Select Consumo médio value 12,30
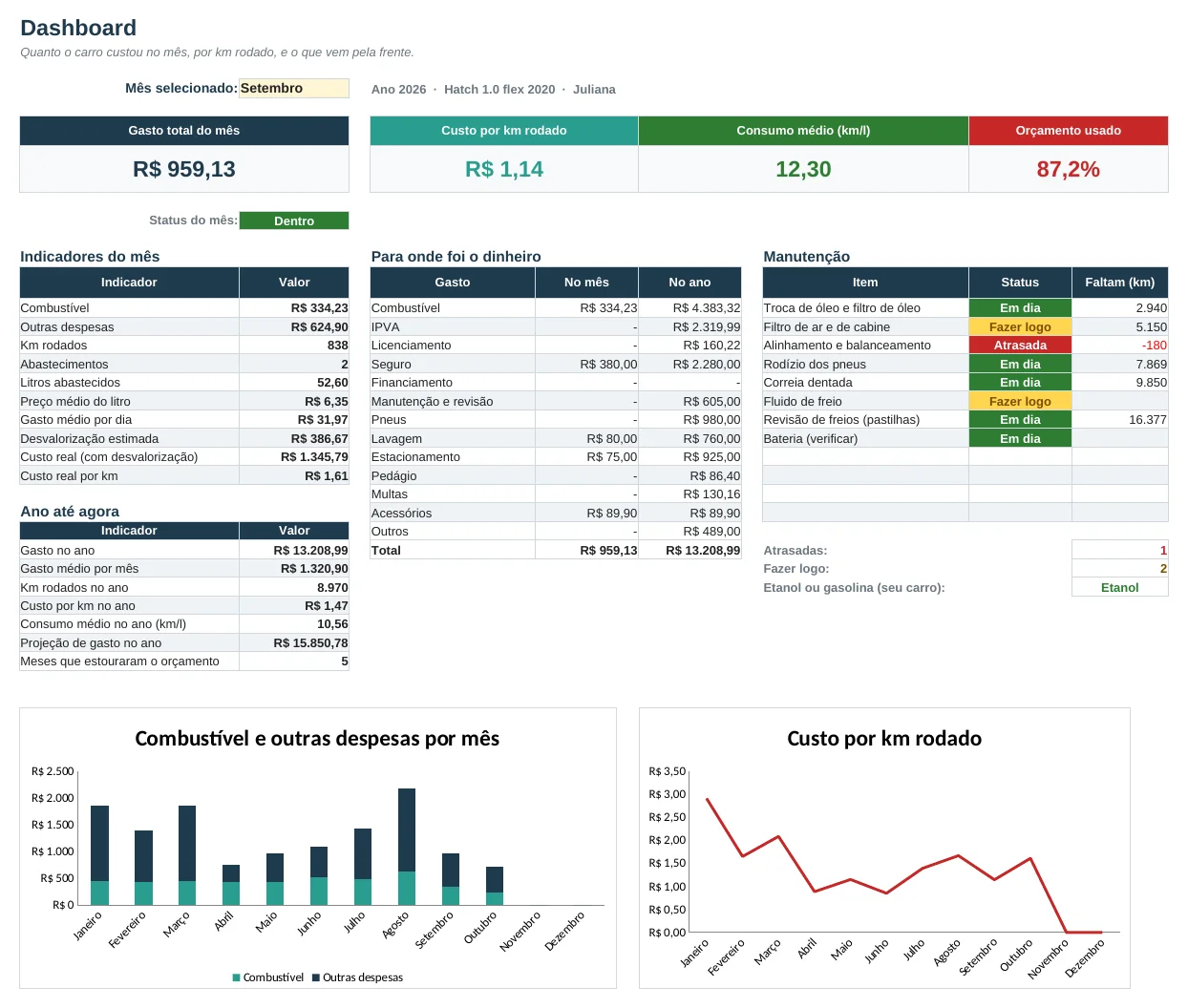Screen dimensions: 1188x1008 click(x=803, y=169)
